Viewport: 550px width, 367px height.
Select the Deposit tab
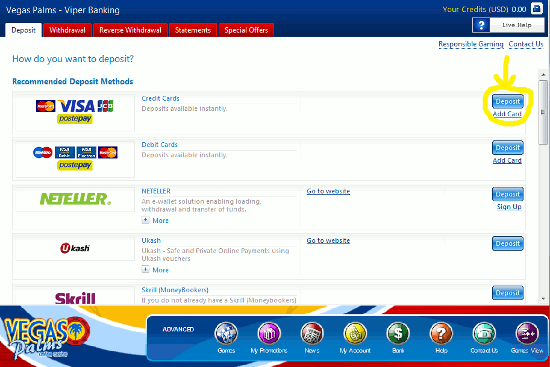24,30
